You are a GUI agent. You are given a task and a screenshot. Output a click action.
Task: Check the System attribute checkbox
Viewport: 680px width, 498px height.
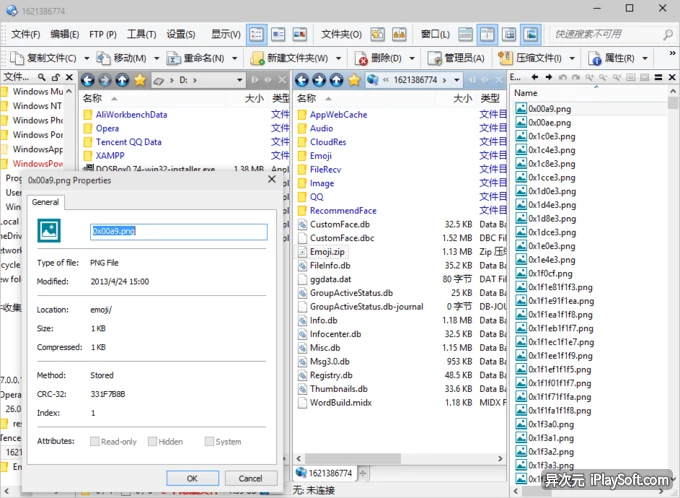[209, 441]
